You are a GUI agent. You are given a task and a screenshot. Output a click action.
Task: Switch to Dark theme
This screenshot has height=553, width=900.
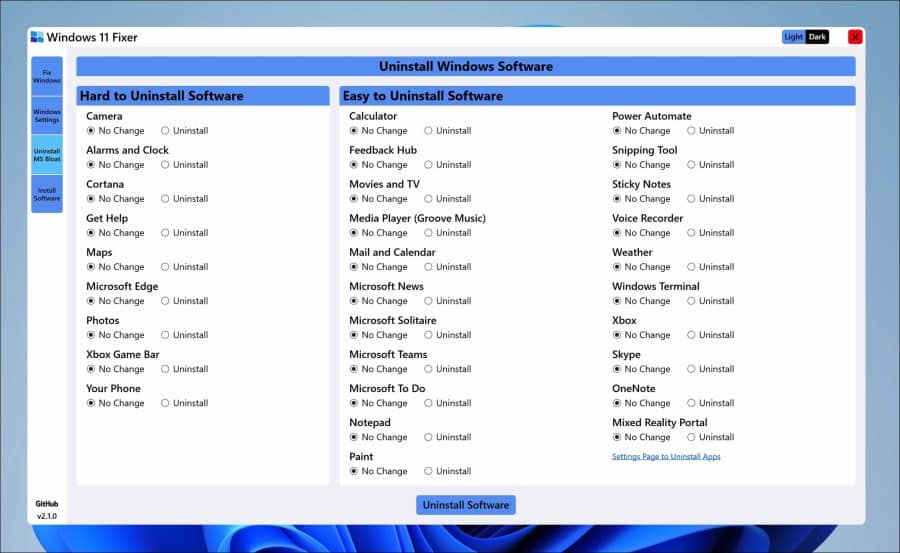click(x=817, y=37)
